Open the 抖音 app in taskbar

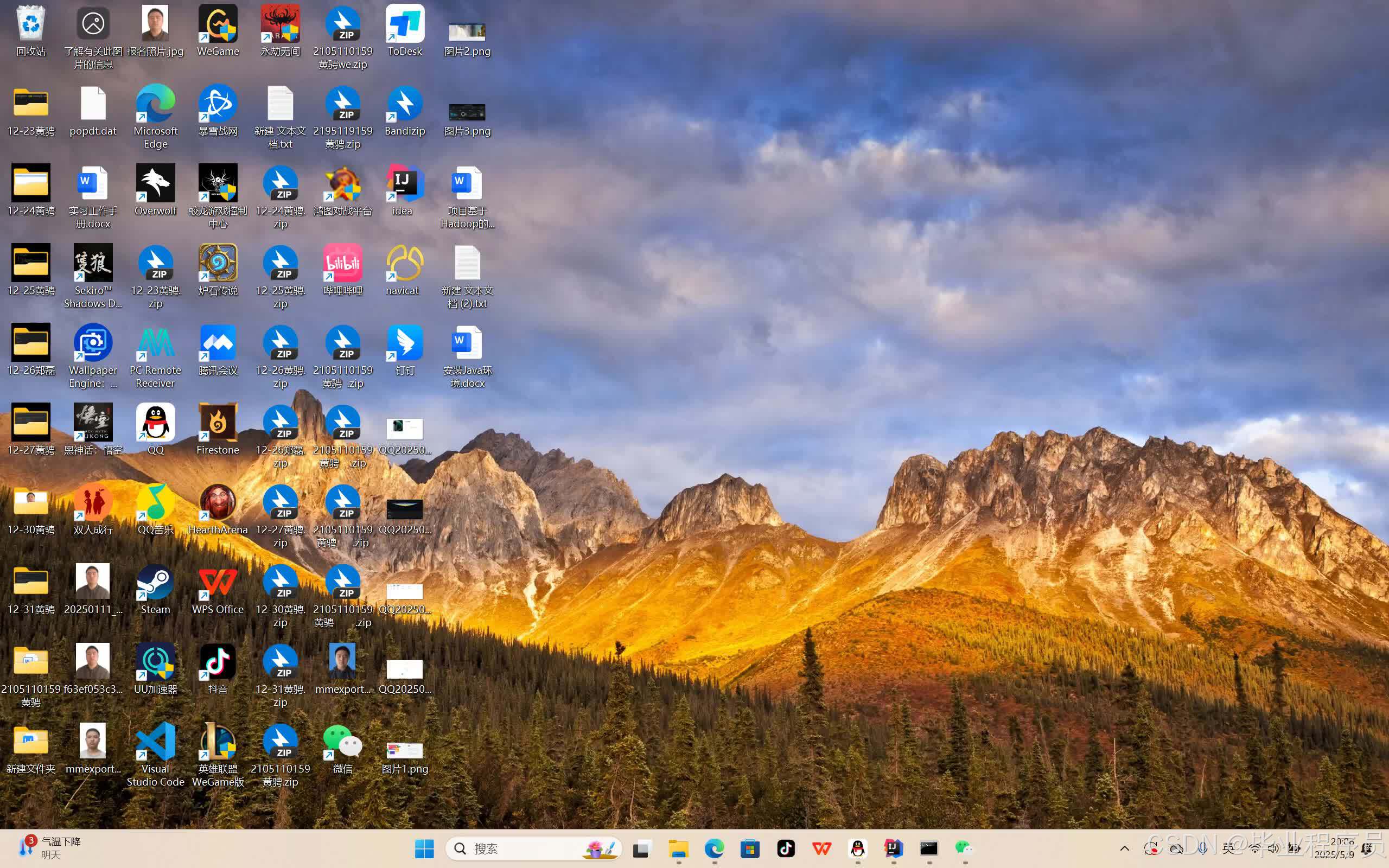(x=786, y=848)
